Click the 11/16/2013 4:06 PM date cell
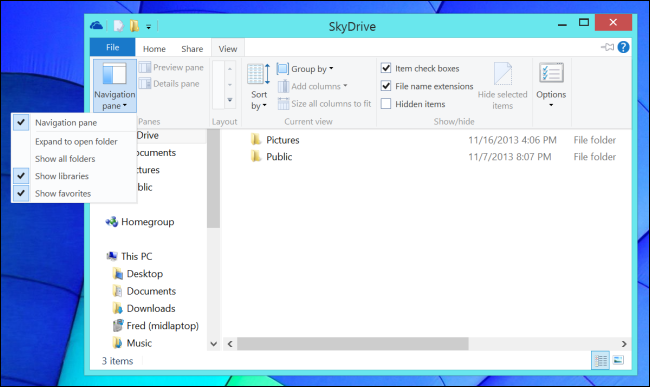This screenshot has height=387, width=650. point(512,140)
